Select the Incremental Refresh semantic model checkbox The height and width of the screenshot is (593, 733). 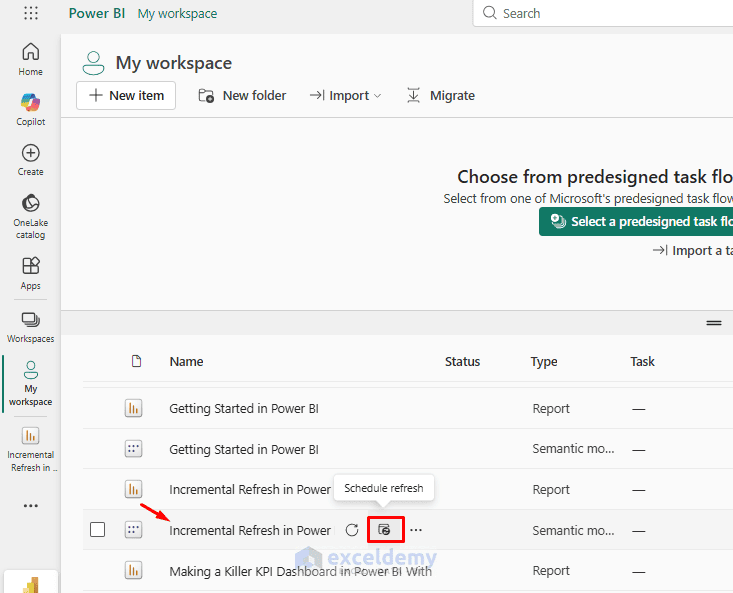(x=97, y=529)
